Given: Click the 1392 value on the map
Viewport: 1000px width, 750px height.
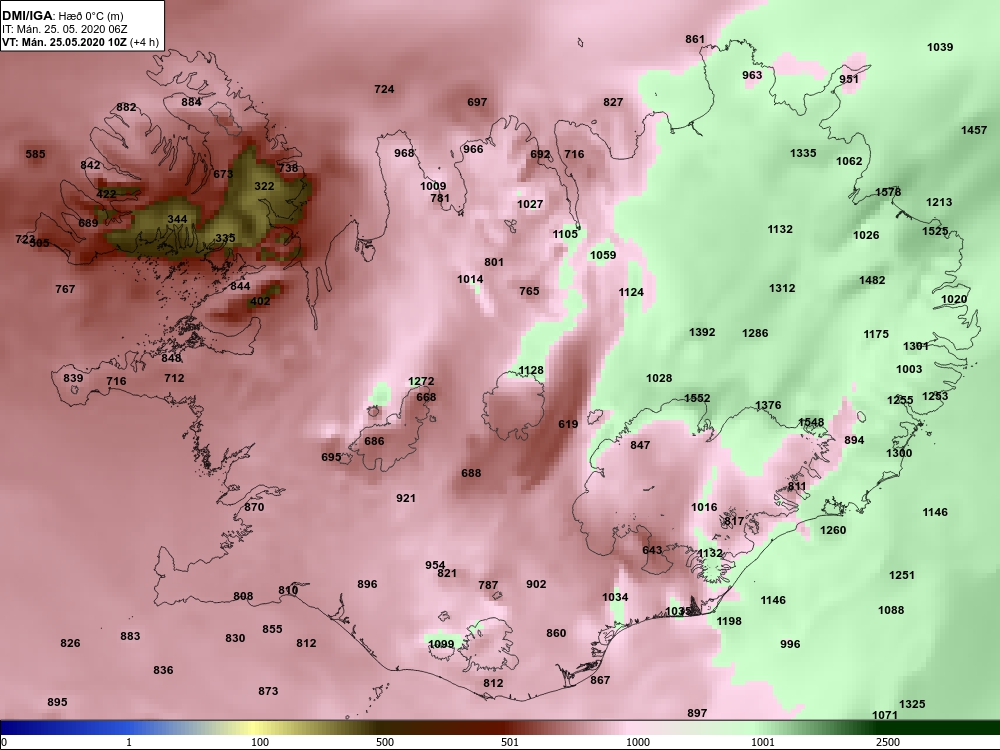Looking at the screenshot, I should coord(702,332).
